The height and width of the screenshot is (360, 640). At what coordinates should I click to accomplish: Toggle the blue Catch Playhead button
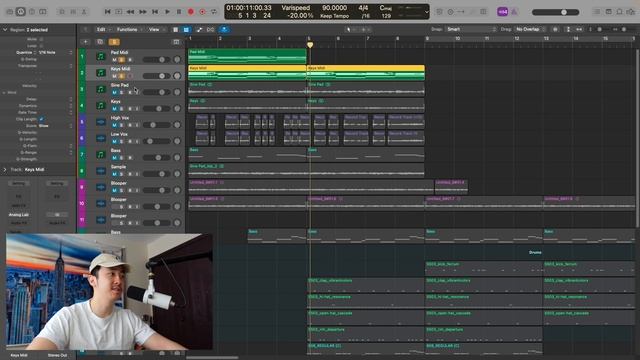(224, 29)
